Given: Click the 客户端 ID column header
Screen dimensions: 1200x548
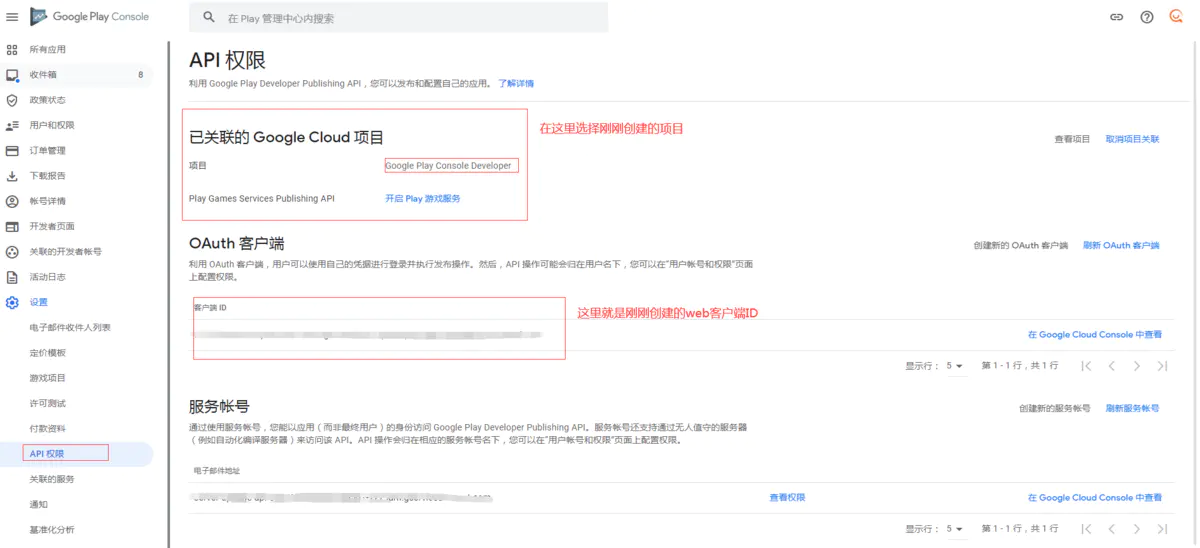Looking at the screenshot, I should pyautogui.click(x=210, y=308).
